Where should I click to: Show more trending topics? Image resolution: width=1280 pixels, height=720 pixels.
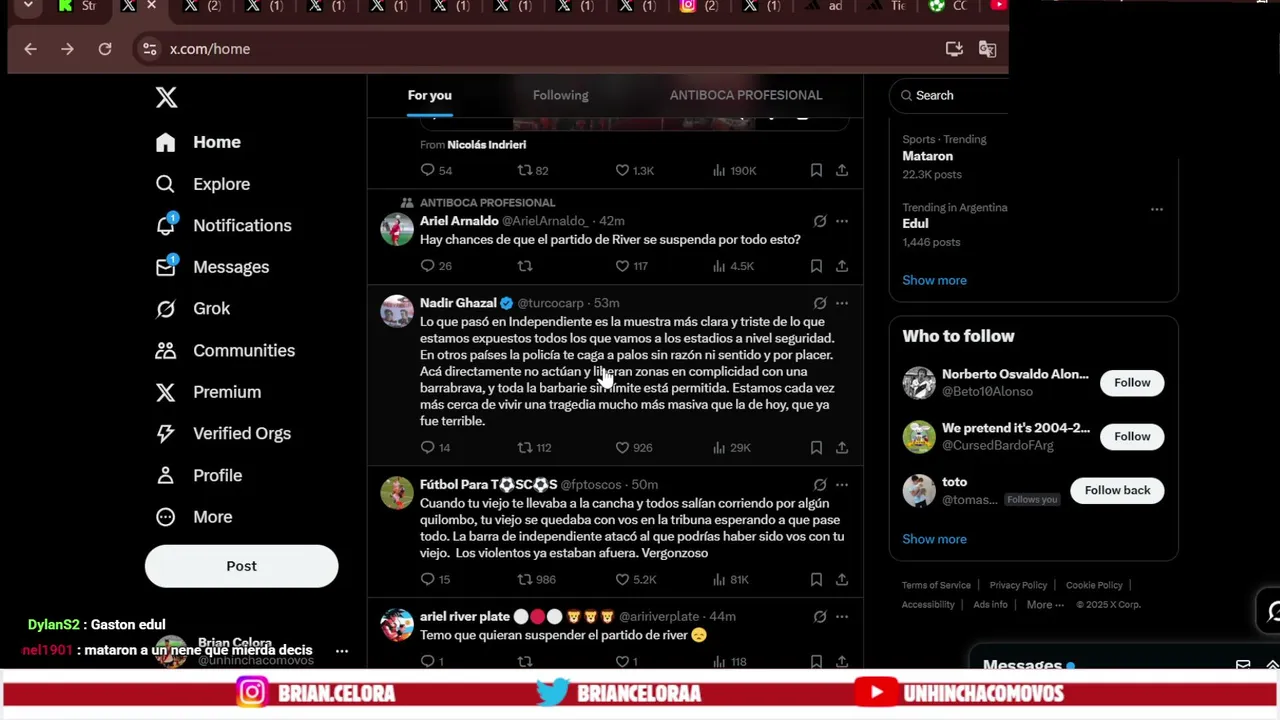coord(934,280)
